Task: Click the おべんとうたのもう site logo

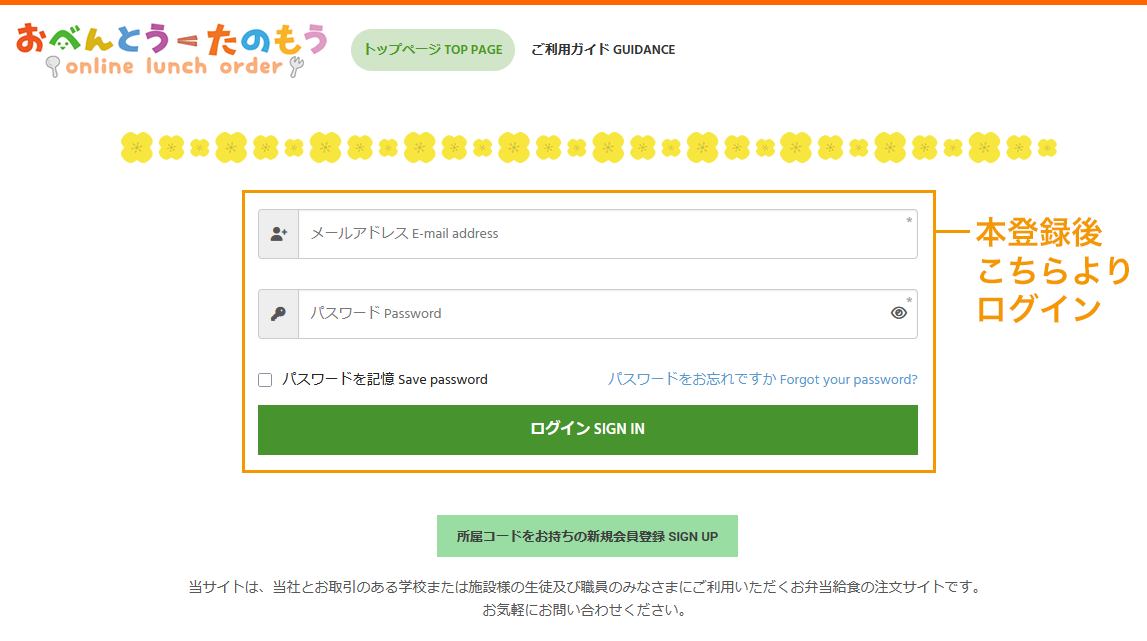Action: [x=172, y=50]
